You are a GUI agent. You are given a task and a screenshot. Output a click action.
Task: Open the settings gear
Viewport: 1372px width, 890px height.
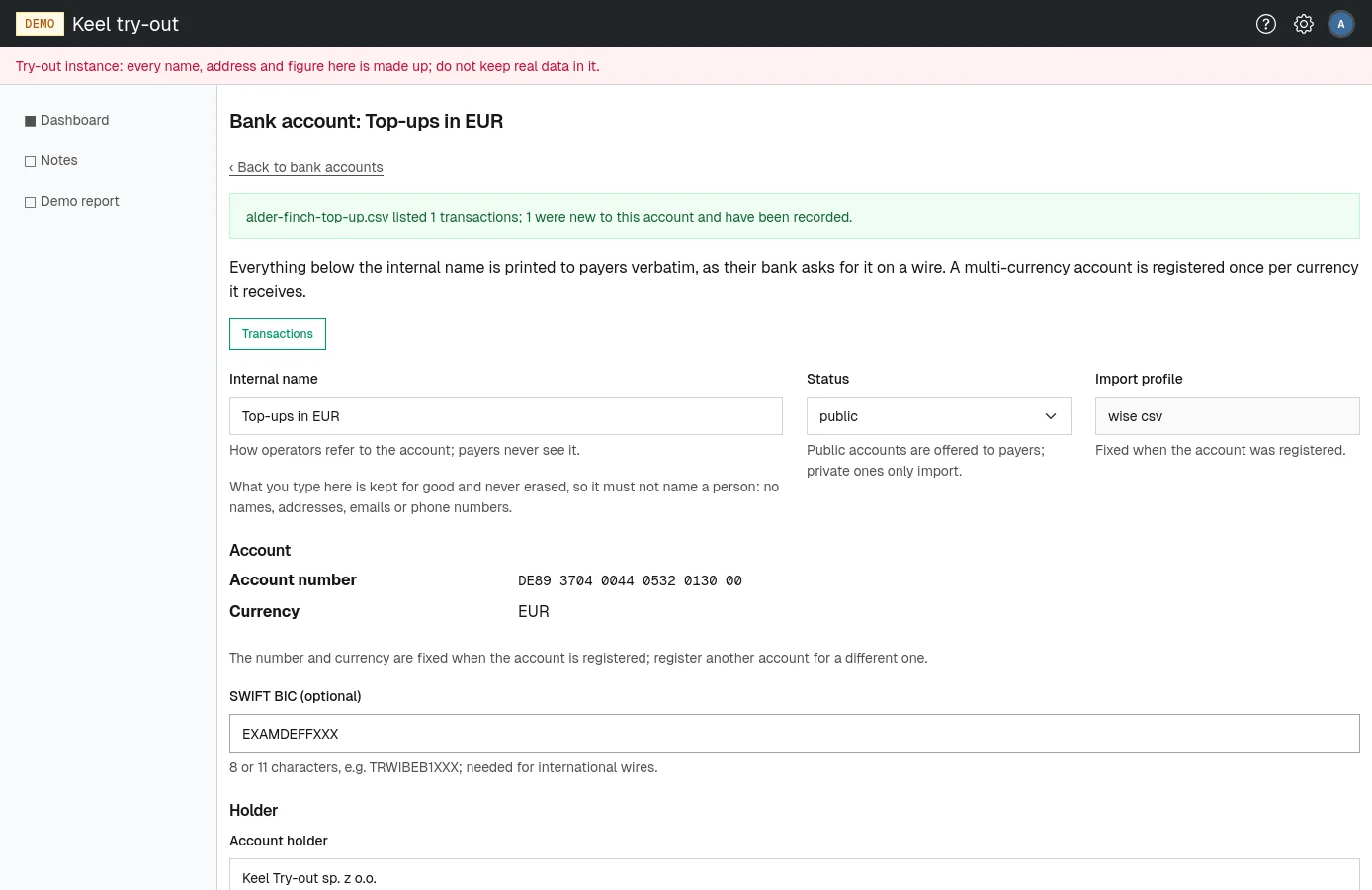click(1304, 24)
